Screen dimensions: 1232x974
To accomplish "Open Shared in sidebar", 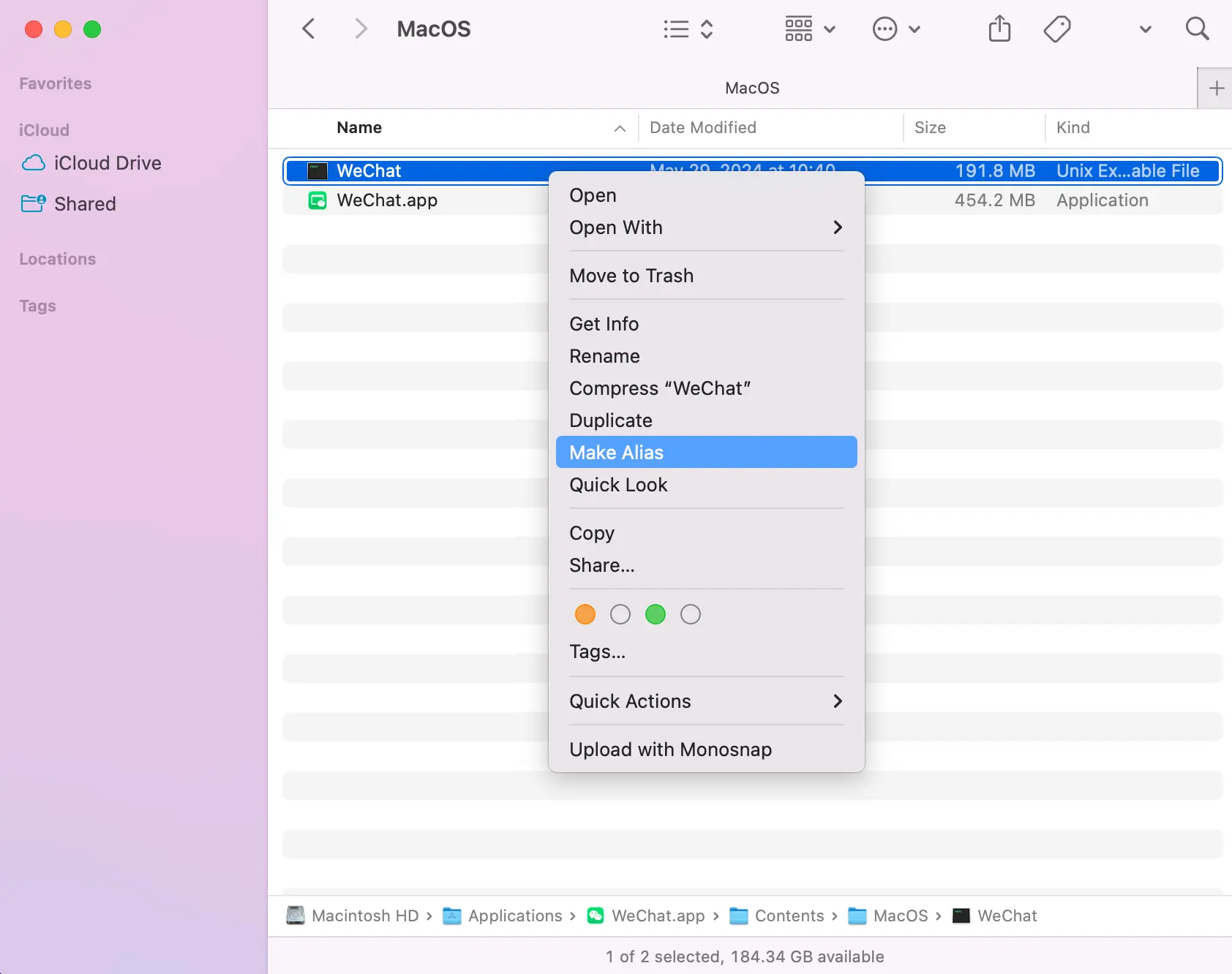I will (x=68, y=204).
